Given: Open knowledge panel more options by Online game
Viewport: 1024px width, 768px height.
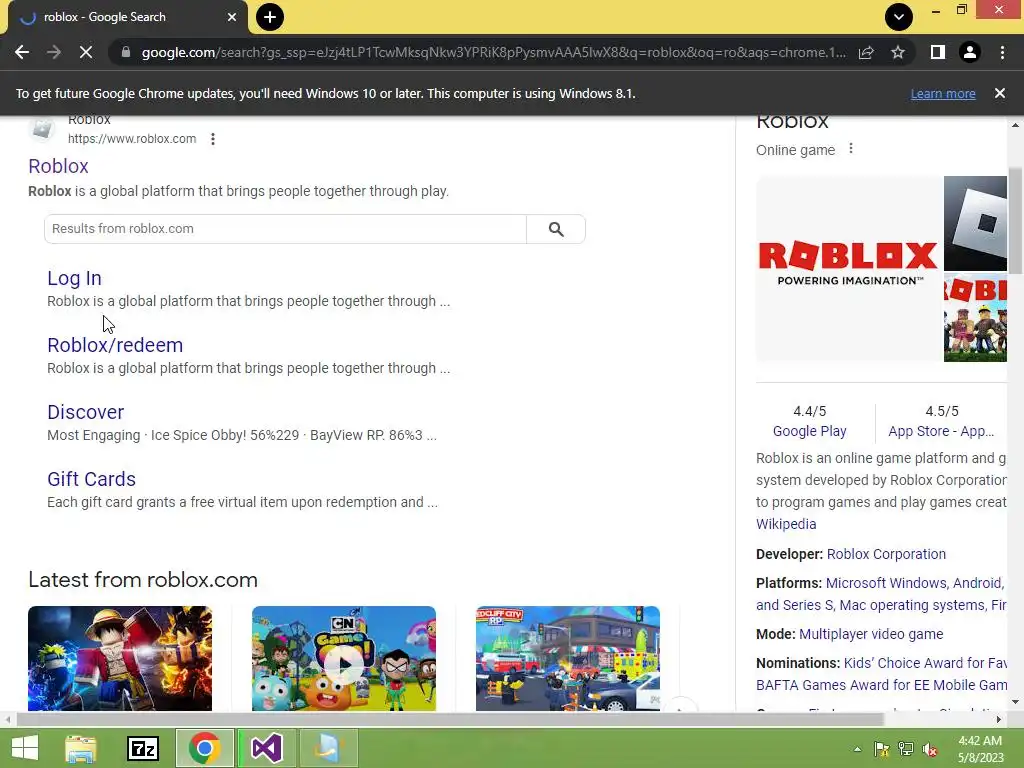Looking at the screenshot, I should click(x=850, y=149).
